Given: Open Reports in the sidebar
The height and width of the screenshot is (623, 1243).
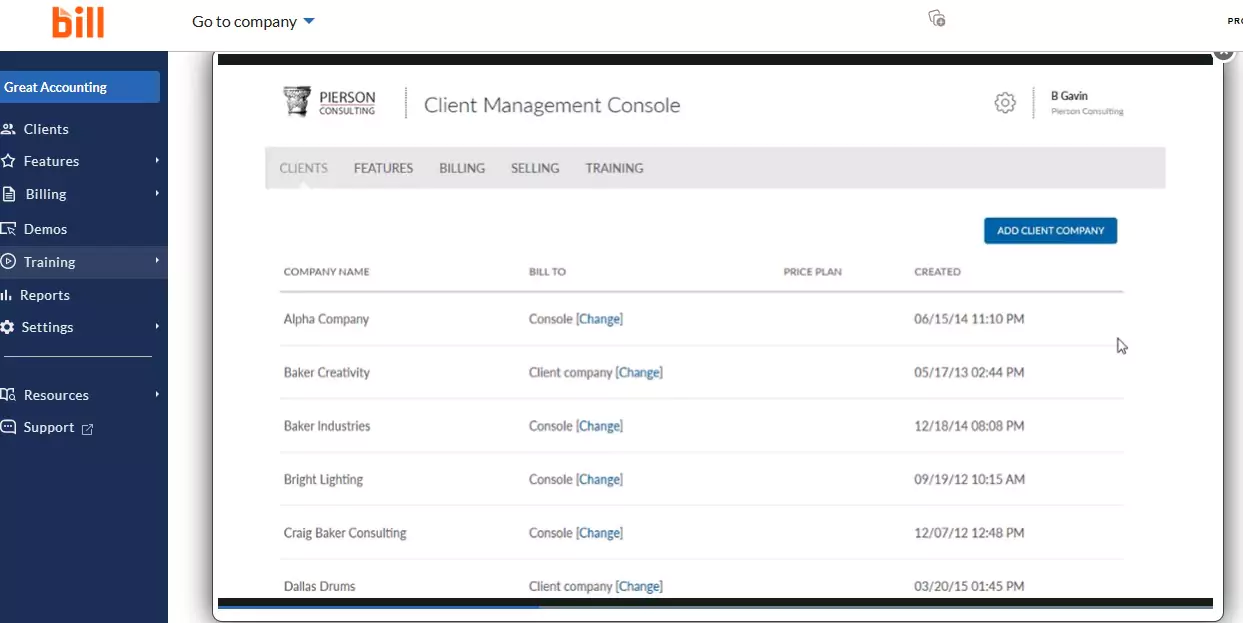Looking at the screenshot, I should [x=45, y=295].
